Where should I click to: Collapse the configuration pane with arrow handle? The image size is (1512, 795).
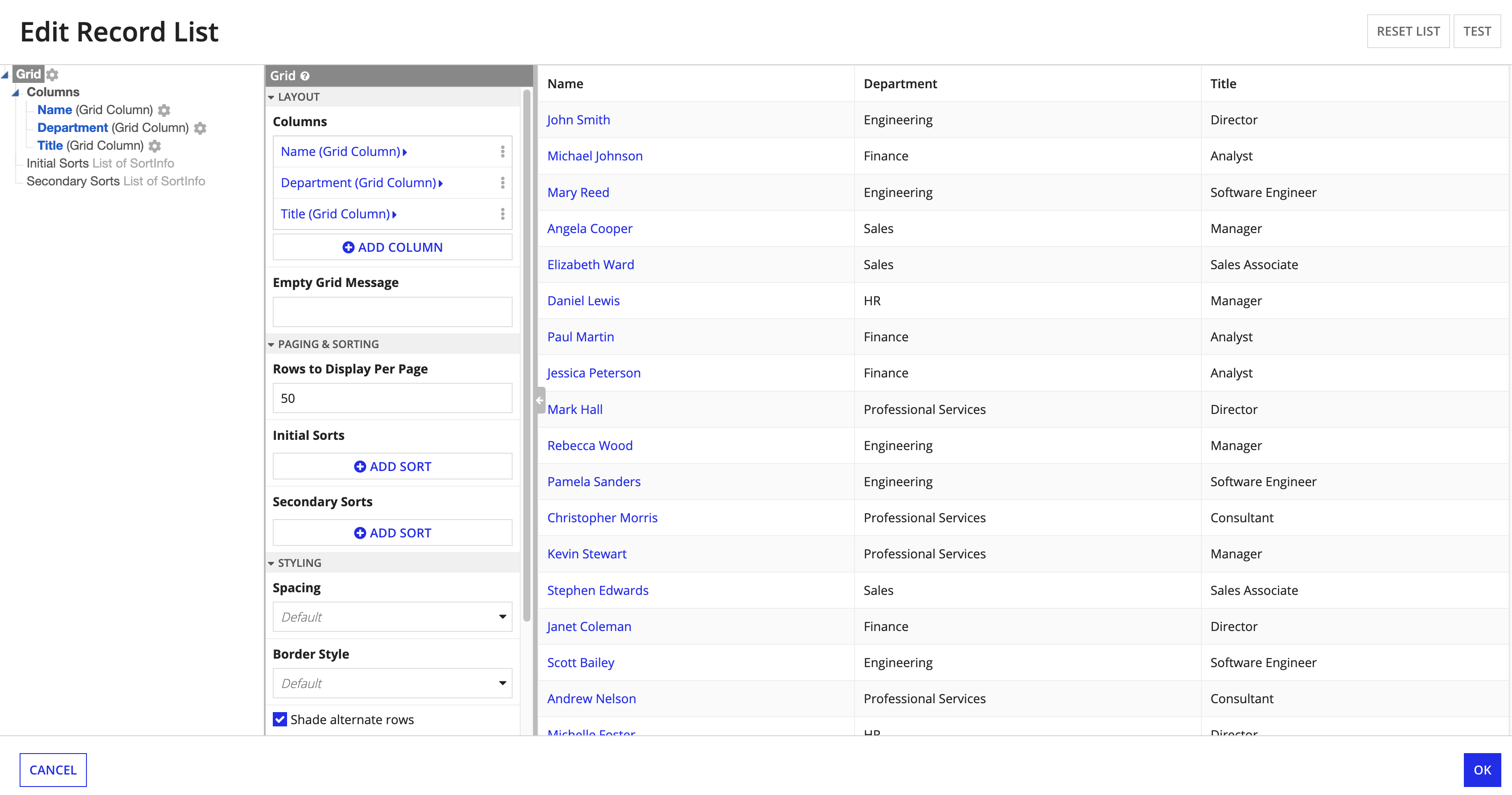click(540, 401)
